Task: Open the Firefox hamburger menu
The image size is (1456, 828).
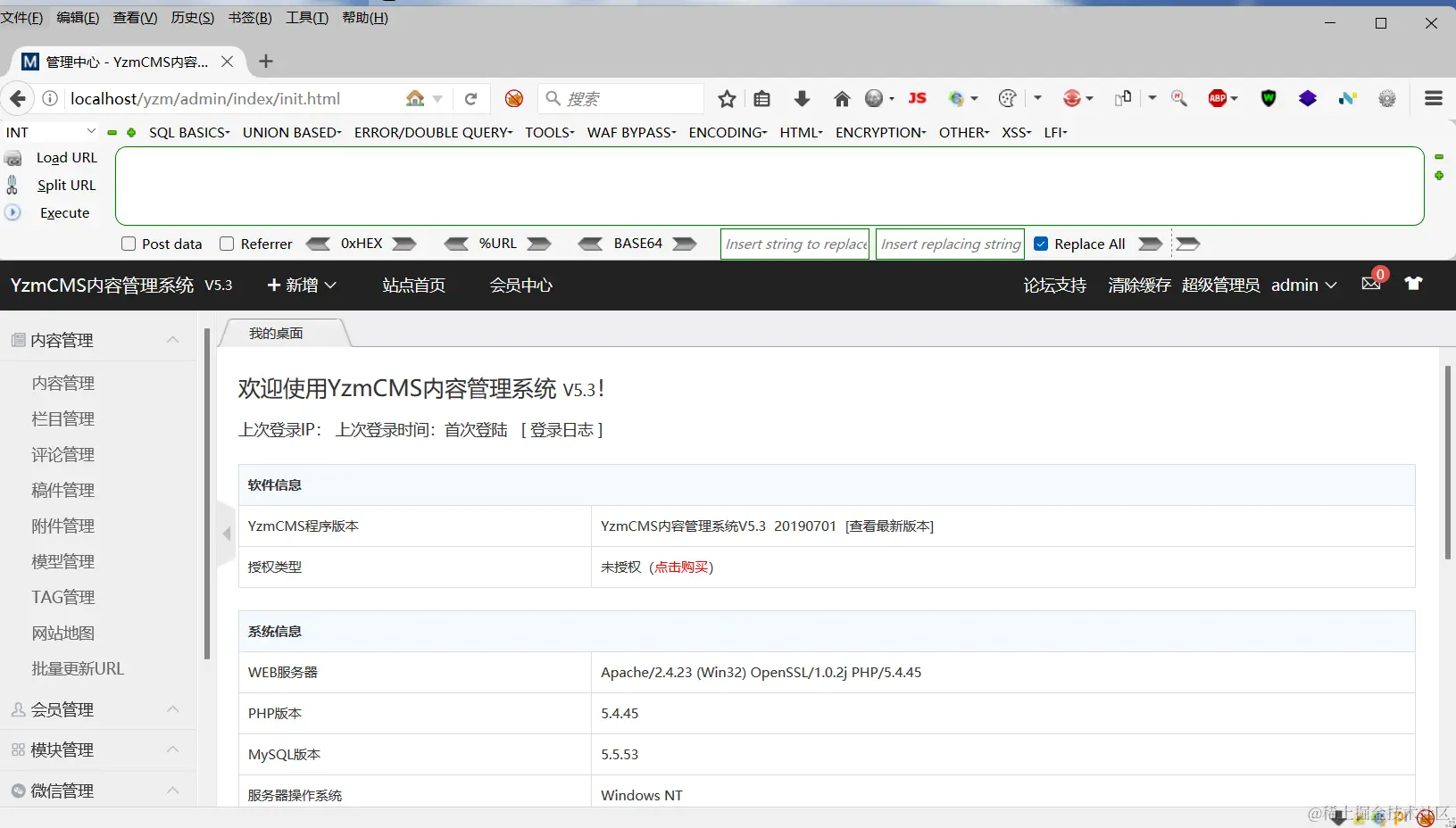Action: pos(1434,98)
